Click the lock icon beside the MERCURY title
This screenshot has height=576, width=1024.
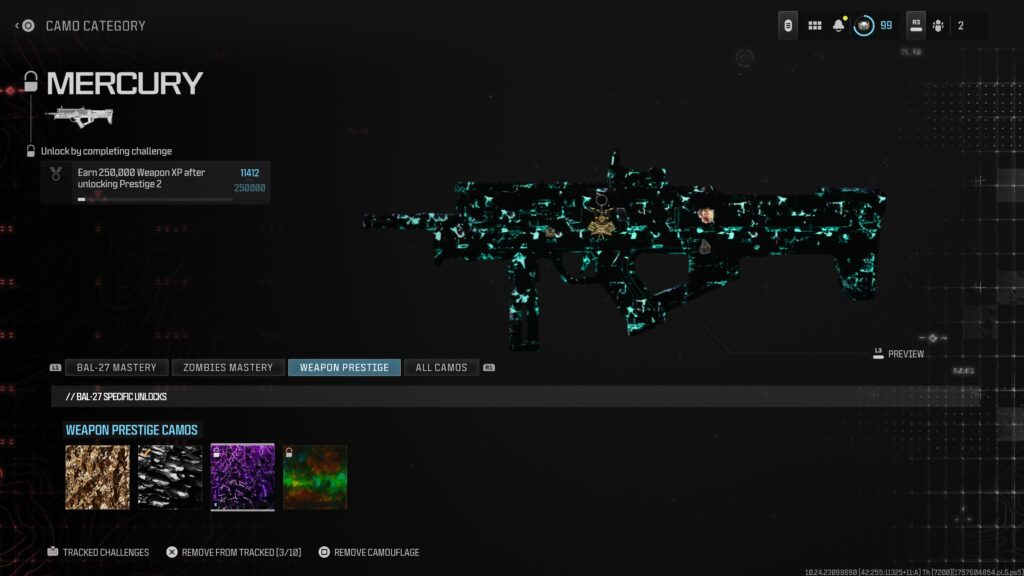pos(31,82)
